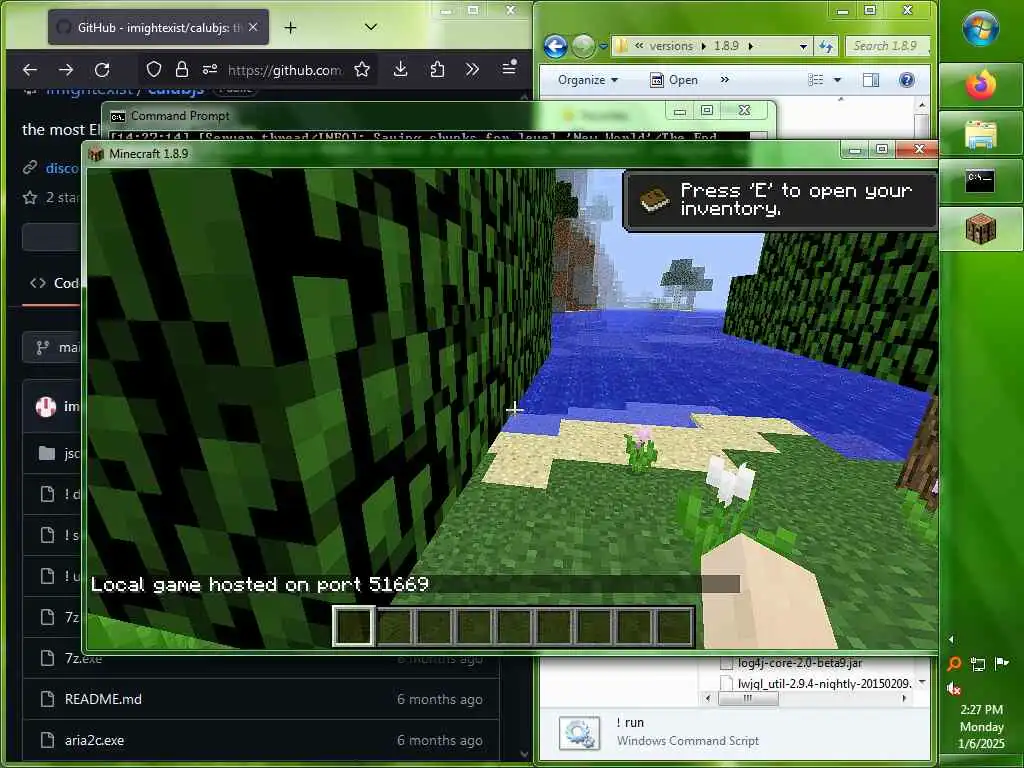The width and height of the screenshot is (1024, 768).
Task: Click the github.com URL field
Action: coord(284,70)
